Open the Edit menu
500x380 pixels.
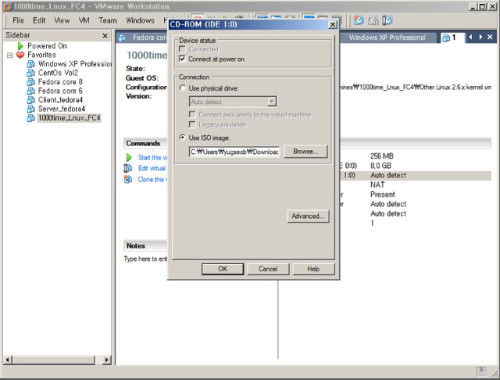pos(39,20)
